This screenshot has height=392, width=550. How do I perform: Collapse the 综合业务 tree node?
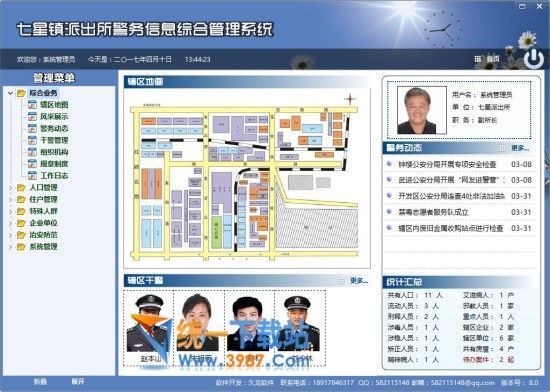tap(10, 93)
